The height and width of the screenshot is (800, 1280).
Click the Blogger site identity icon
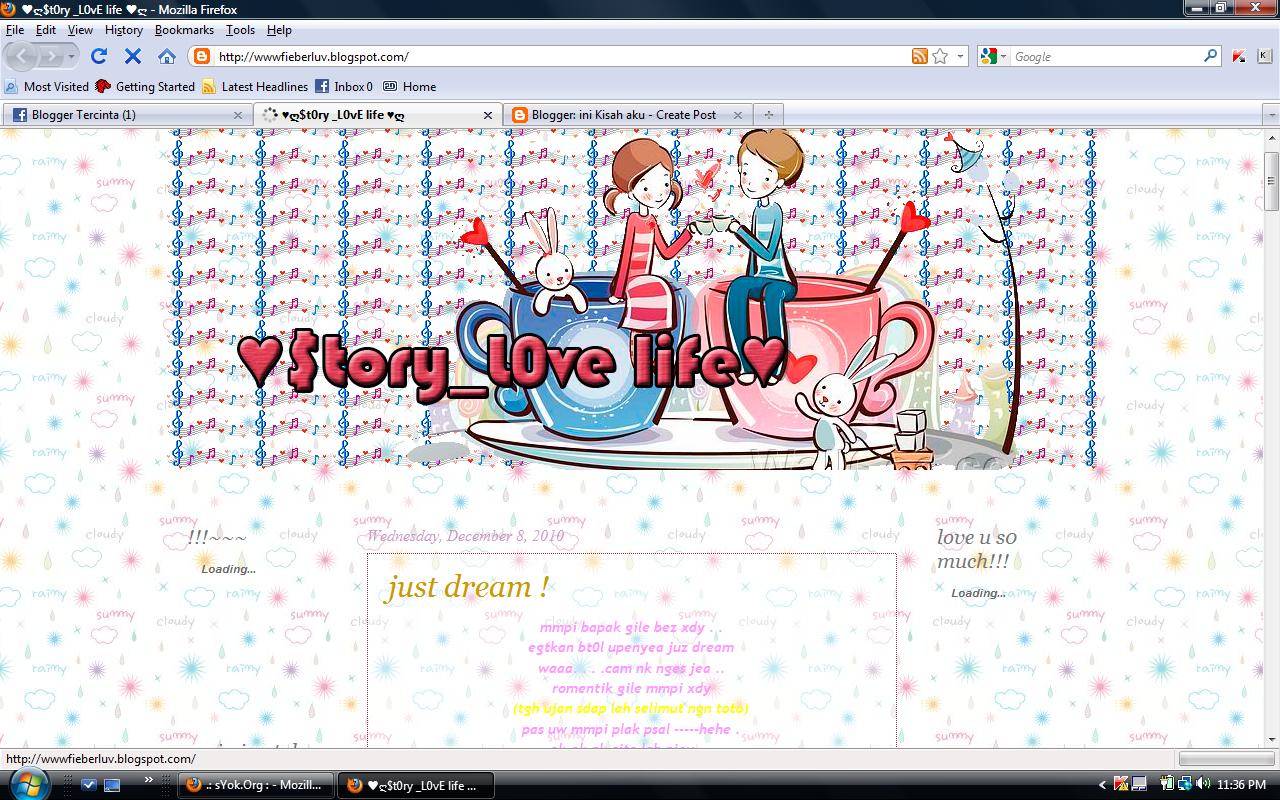click(202, 57)
